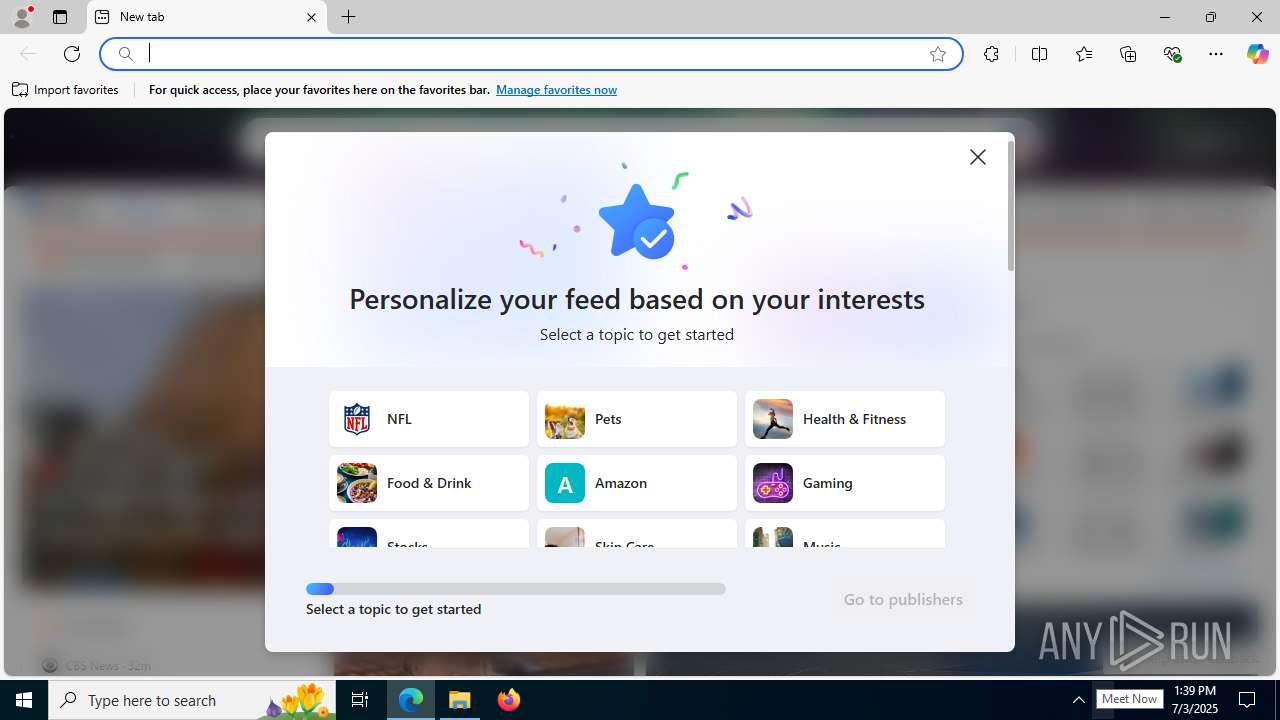Screen dimensions: 1280x720
Task: Open Task View on the taskbar
Action: (x=360, y=700)
